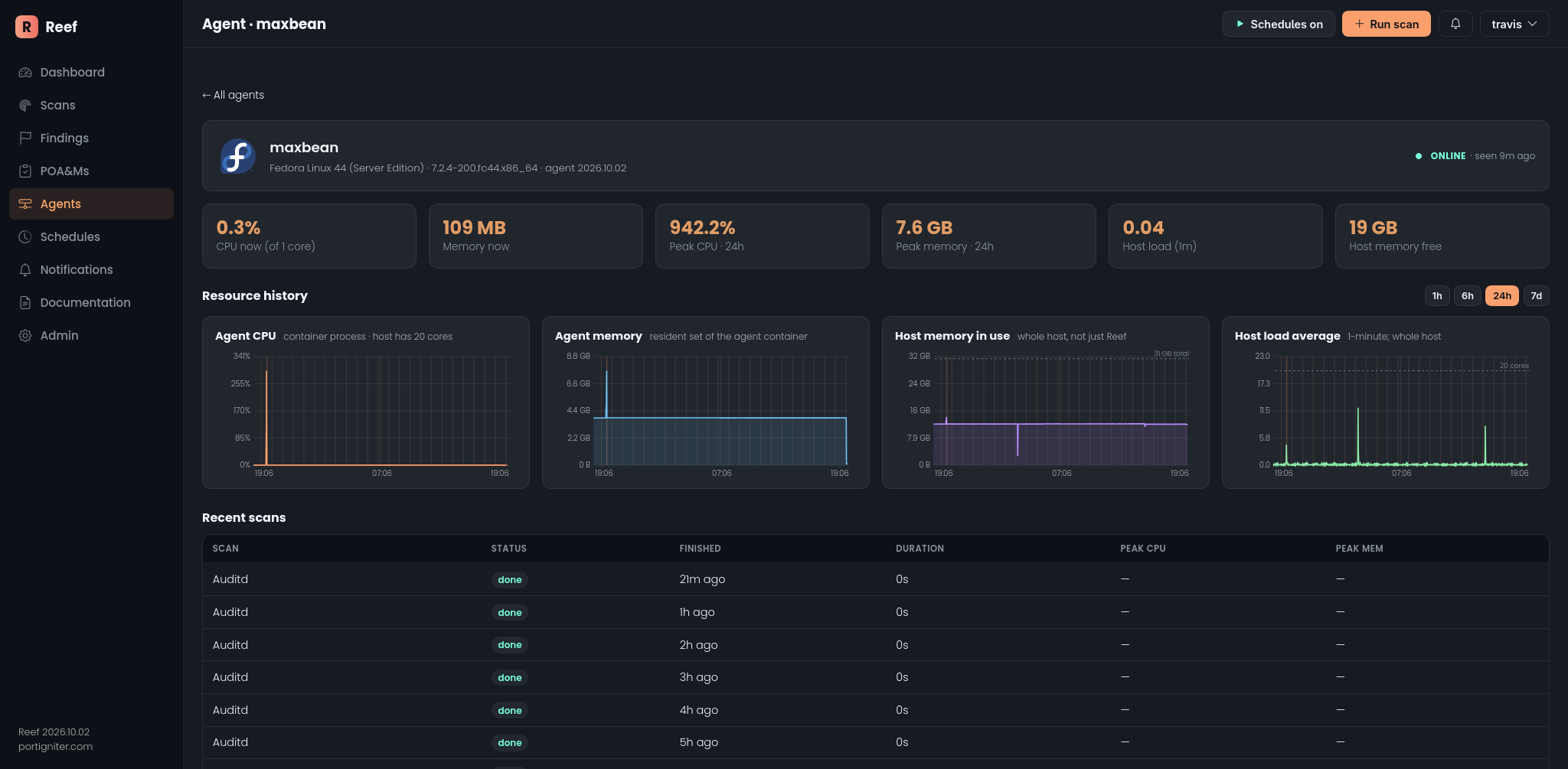The width and height of the screenshot is (1568, 769).
Task: Open Documentation in the sidebar
Action: click(x=91, y=303)
